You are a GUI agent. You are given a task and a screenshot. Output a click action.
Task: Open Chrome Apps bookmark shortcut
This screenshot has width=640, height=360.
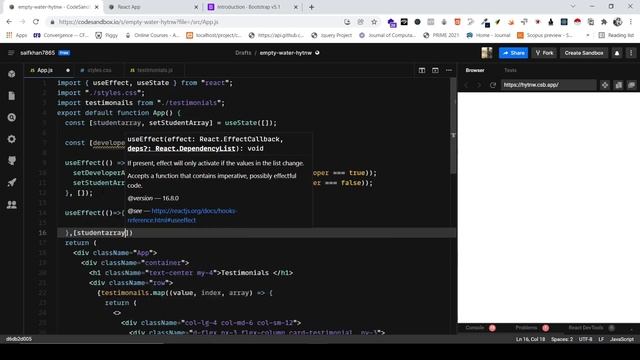16,36
